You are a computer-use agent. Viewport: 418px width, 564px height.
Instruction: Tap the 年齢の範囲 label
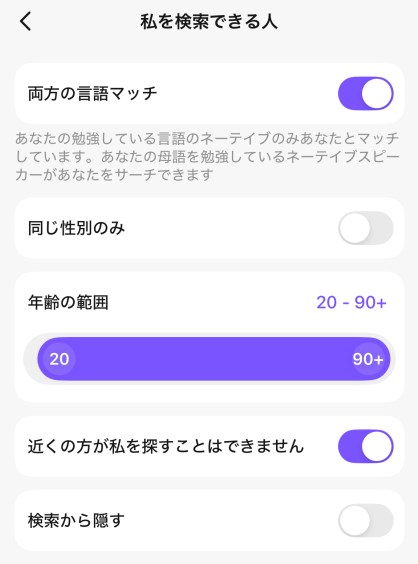coord(68,303)
